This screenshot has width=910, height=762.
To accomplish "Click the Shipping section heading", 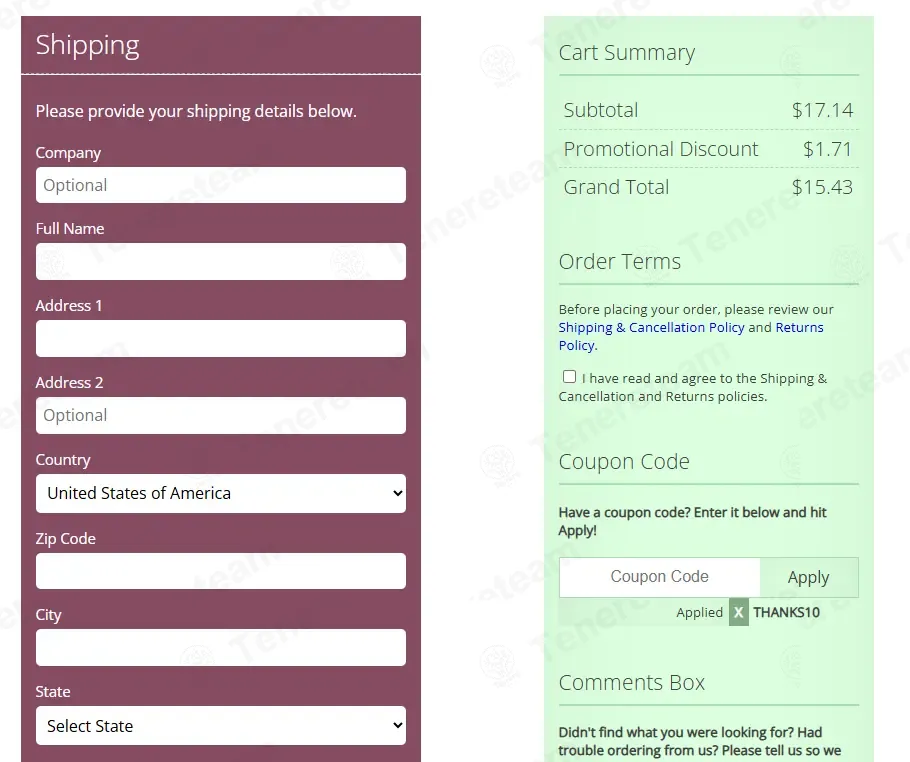I will (88, 45).
